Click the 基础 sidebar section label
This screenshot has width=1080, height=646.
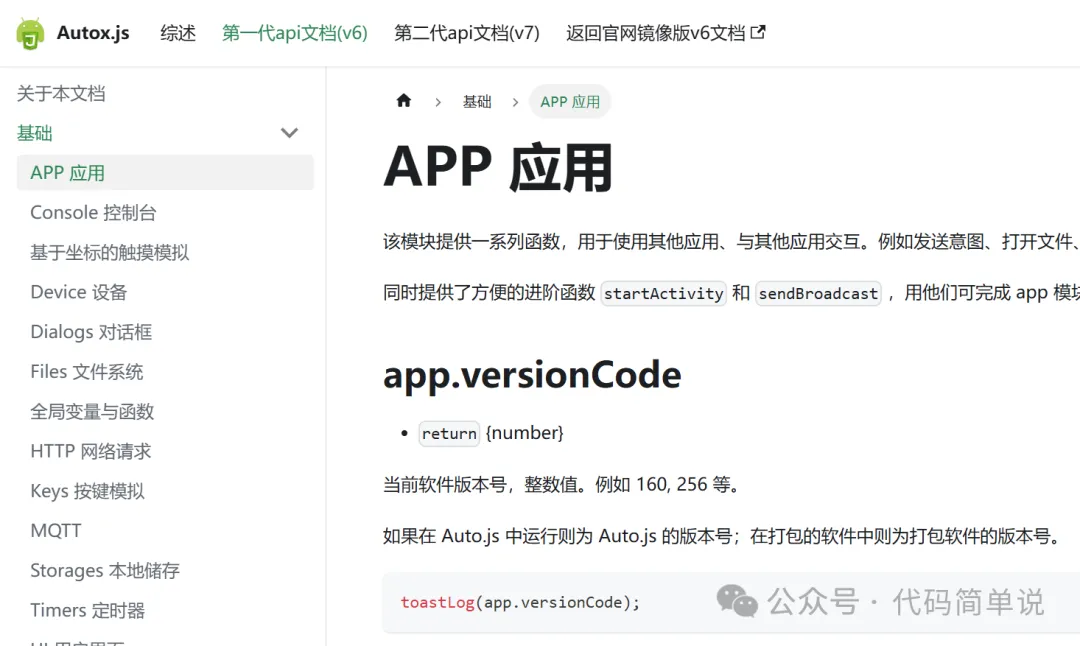point(35,133)
